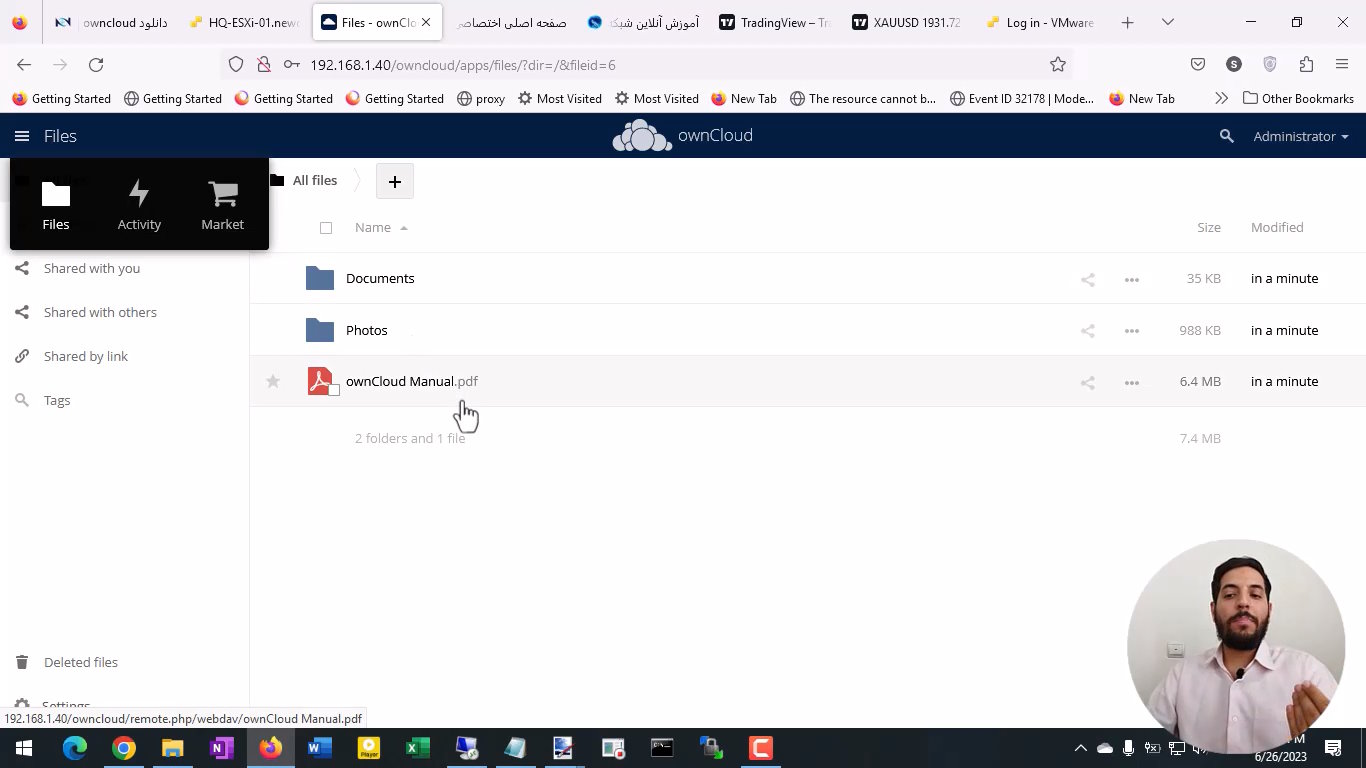Screen dimensions: 1366x768
Task: Open Event ID 32178 bookmark
Action: click(1022, 99)
